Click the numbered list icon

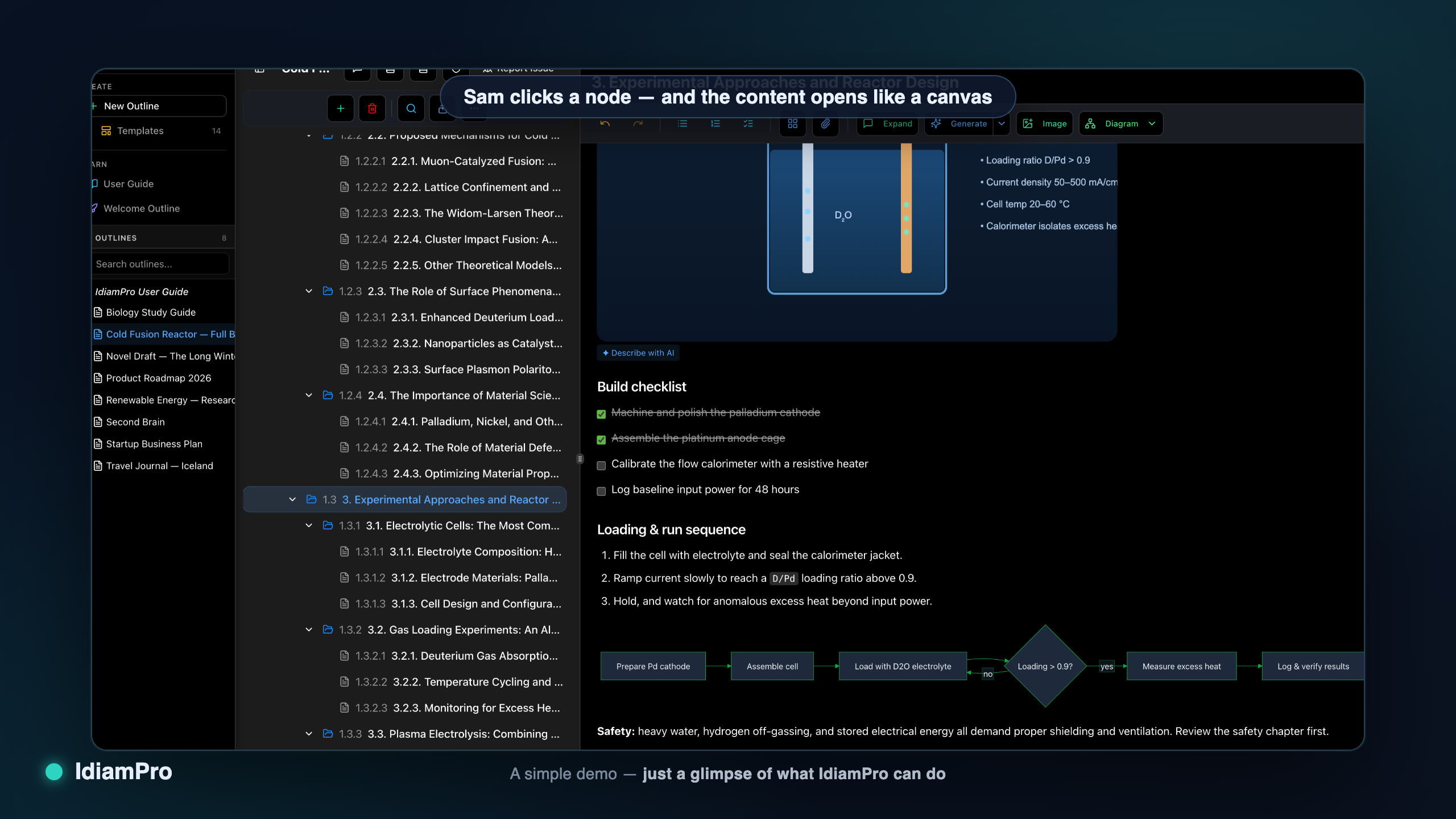coord(715,123)
